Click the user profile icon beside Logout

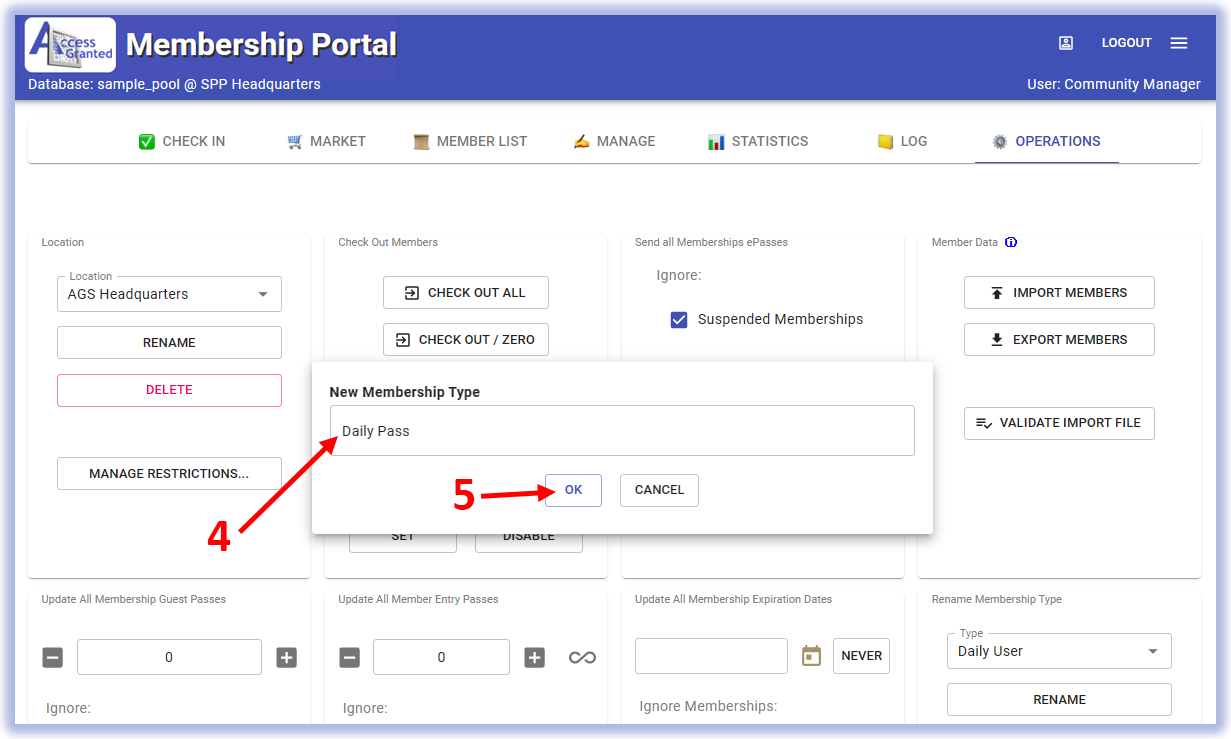point(1066,43)
